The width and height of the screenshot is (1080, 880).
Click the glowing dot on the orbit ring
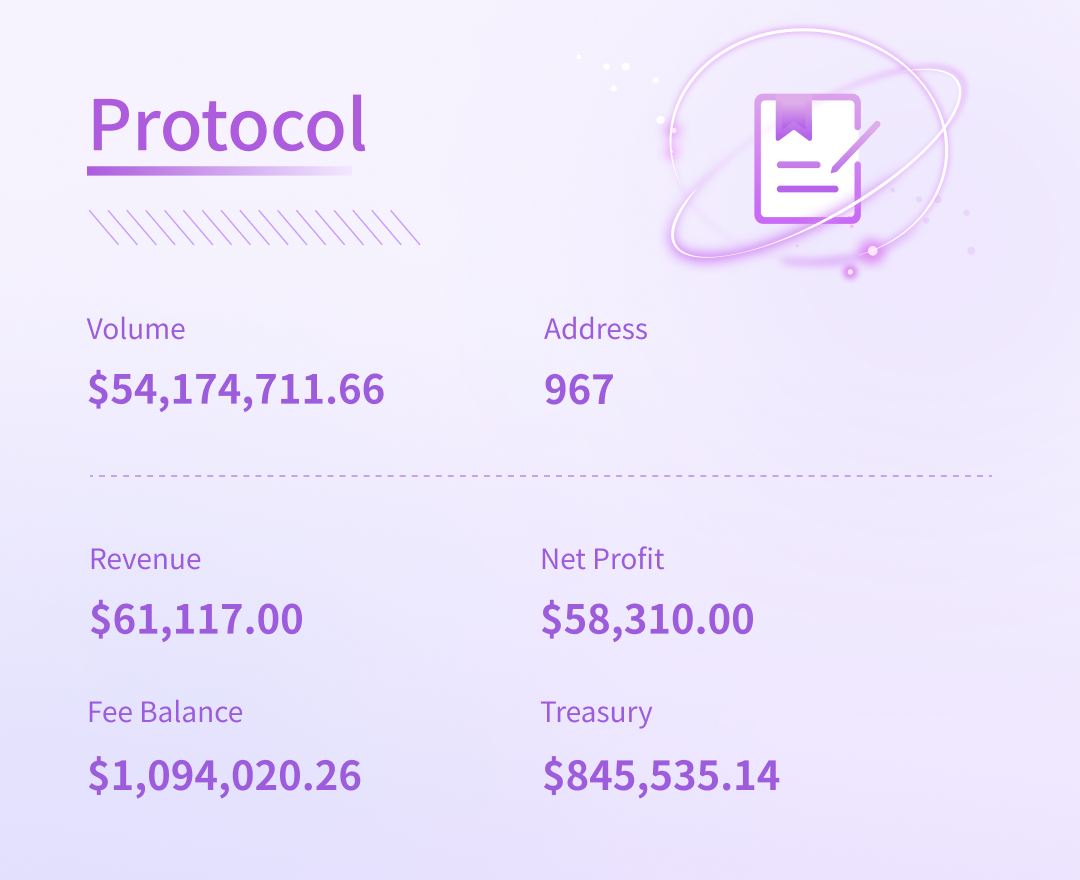[873, 251]
